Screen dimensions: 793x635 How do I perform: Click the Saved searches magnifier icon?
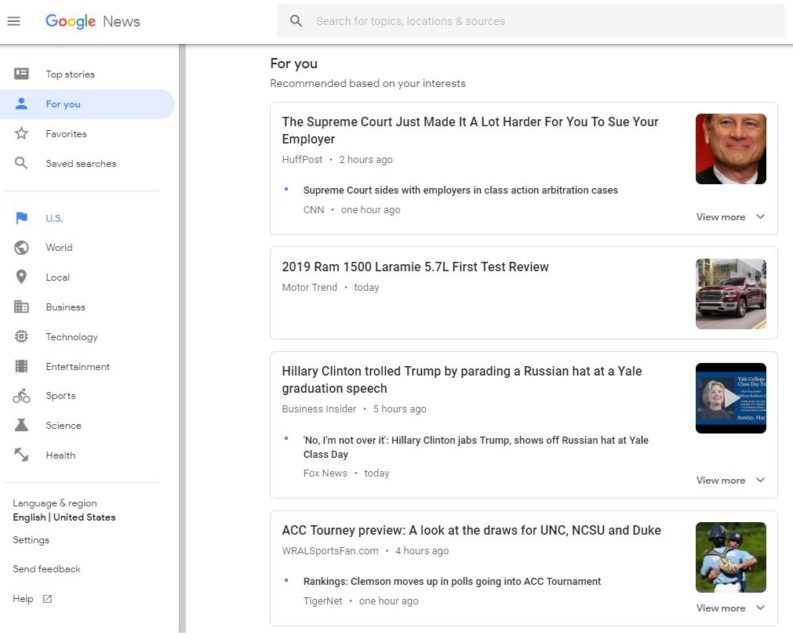pos(21,163)
